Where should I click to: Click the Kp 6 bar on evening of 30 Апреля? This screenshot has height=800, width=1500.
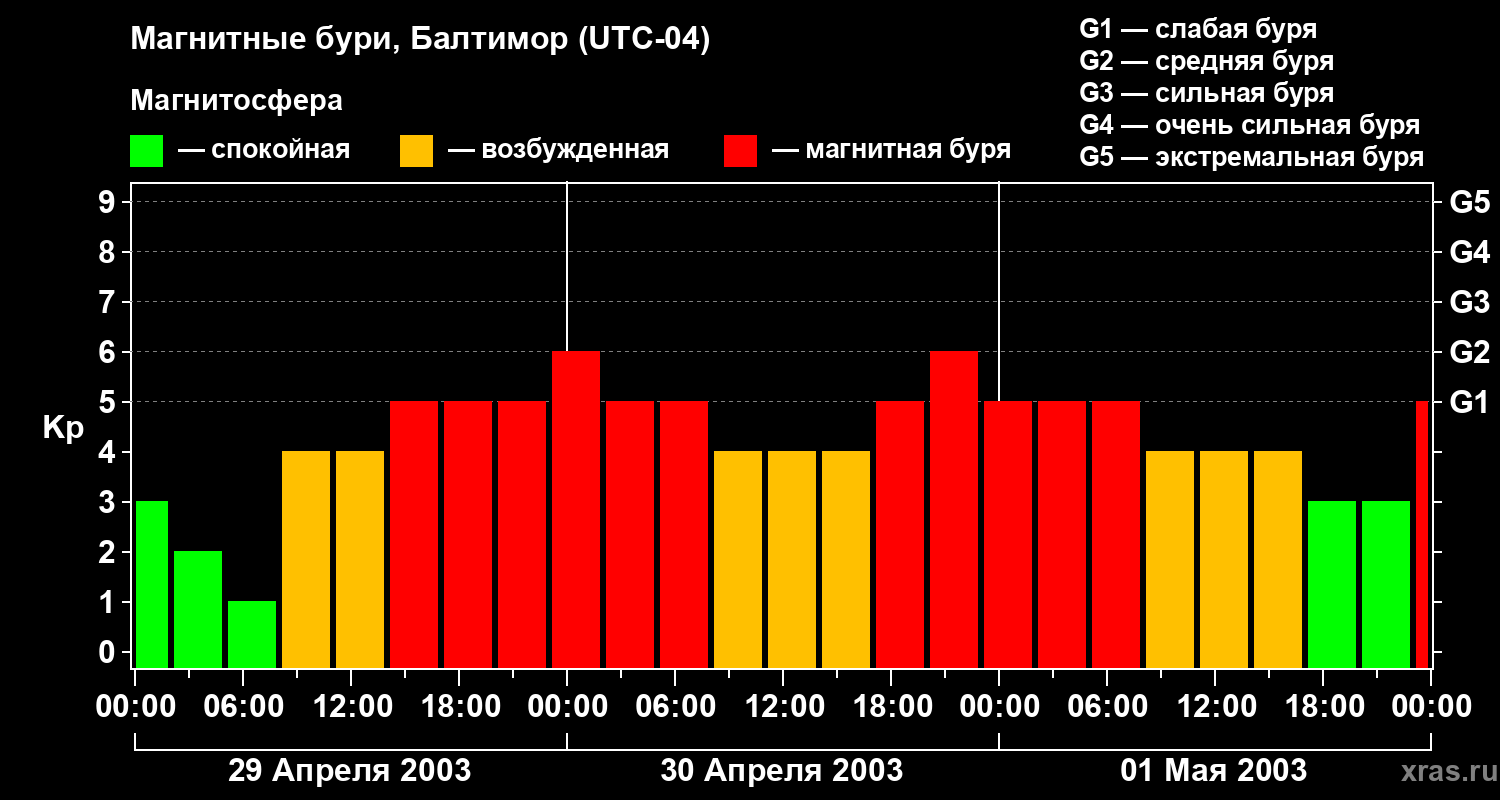954,509
